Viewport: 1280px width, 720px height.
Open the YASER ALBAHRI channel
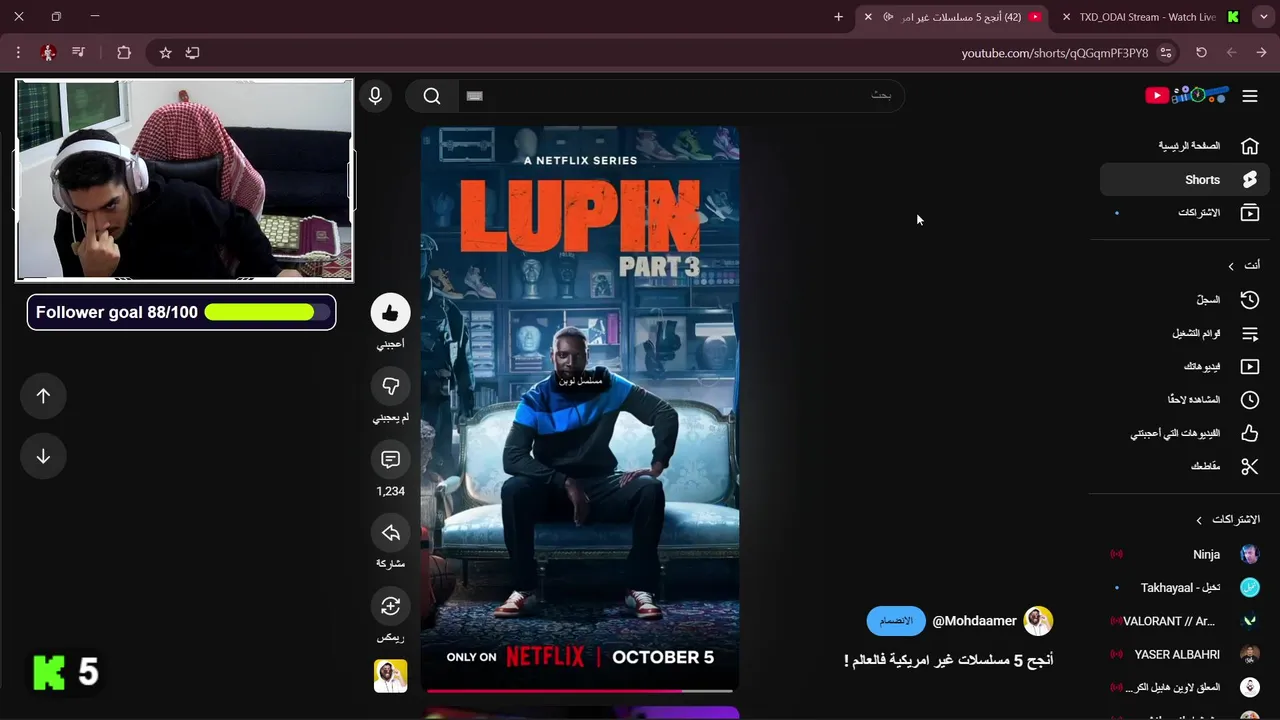pos(1185,654)
